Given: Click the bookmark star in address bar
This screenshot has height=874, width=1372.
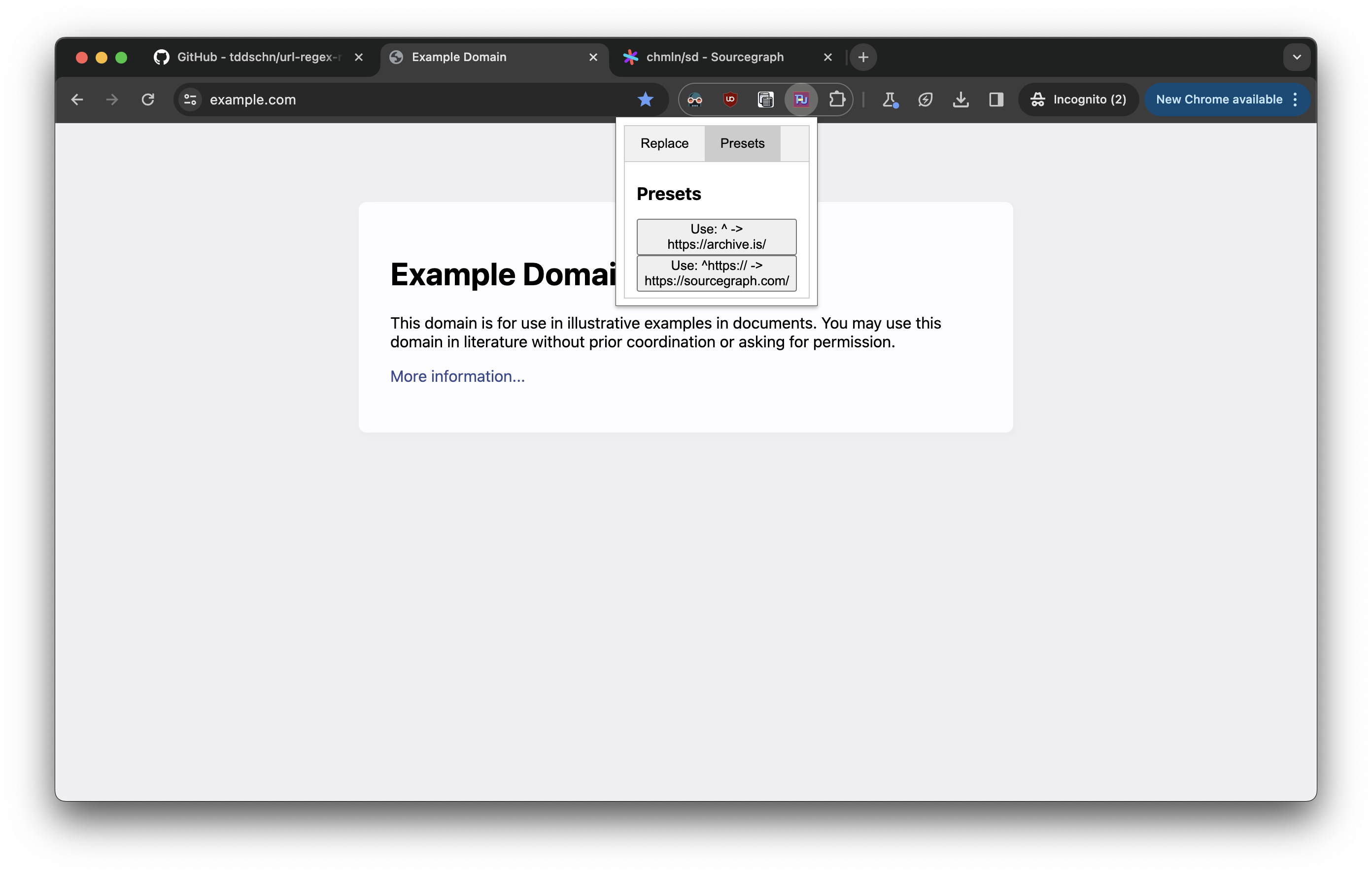Looking at the screenshot, I should 645,100.
